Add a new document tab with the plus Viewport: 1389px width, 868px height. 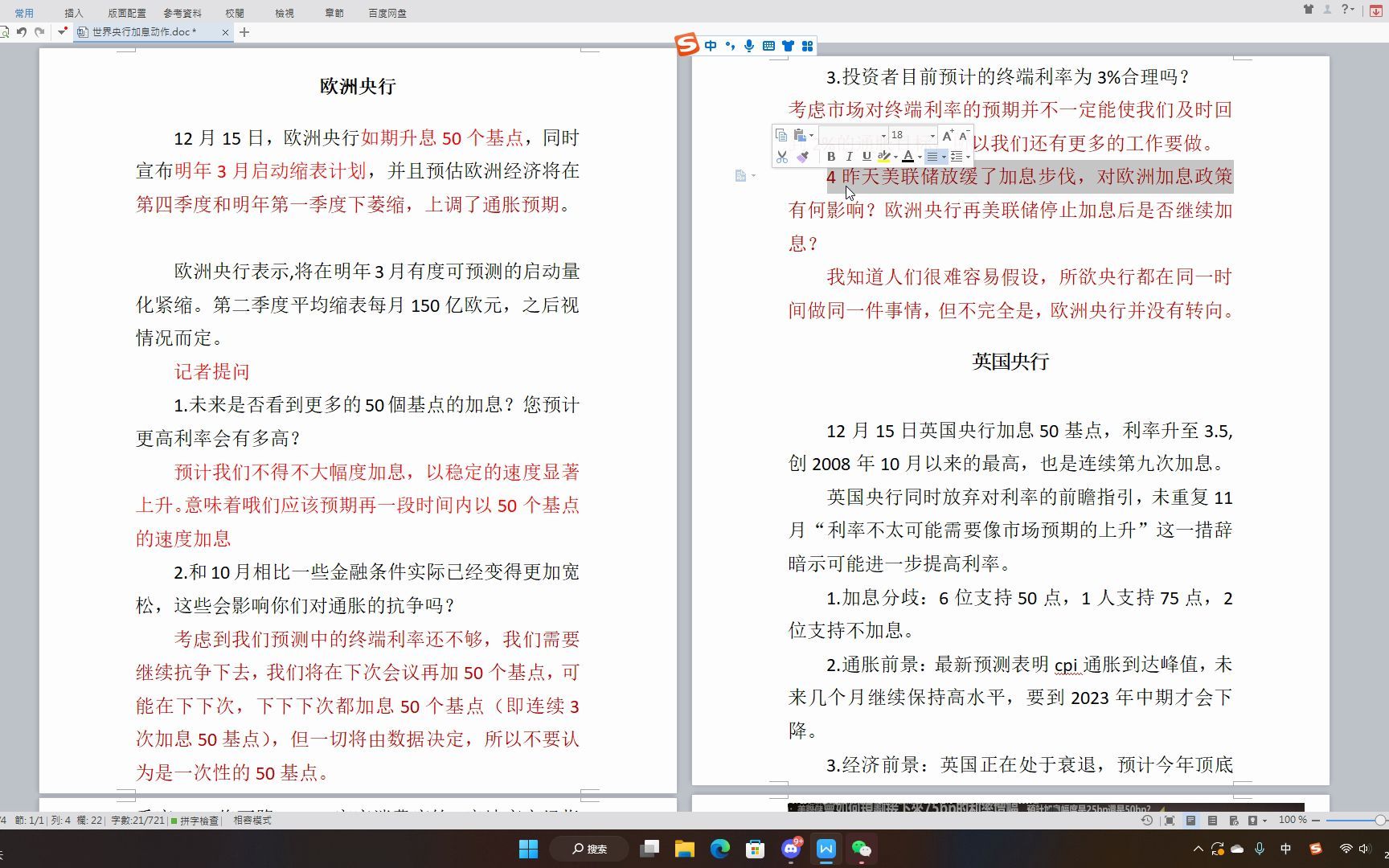(x=244, y=32)
